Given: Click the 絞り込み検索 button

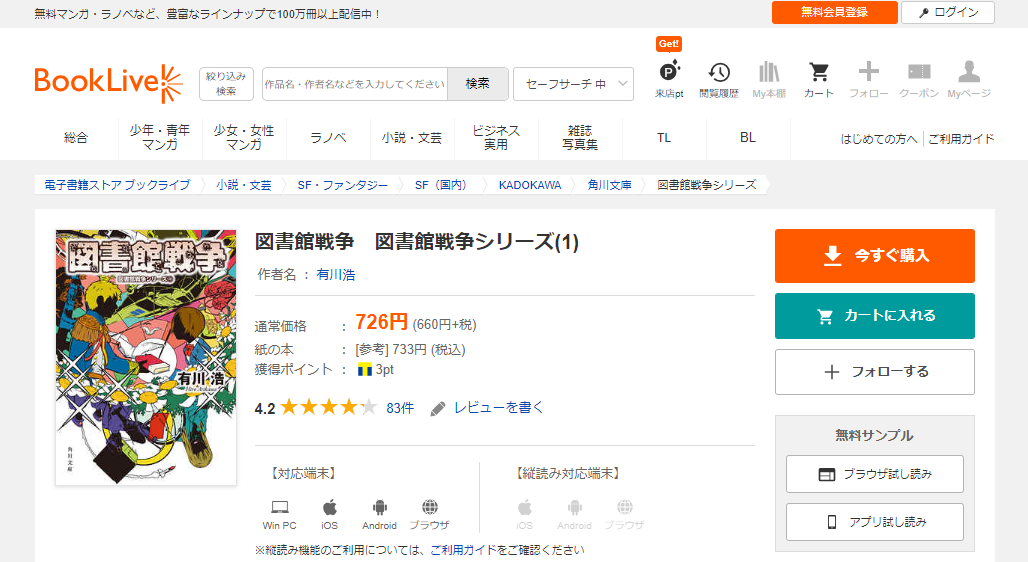Looking at the screenshot, I should 226,84.
